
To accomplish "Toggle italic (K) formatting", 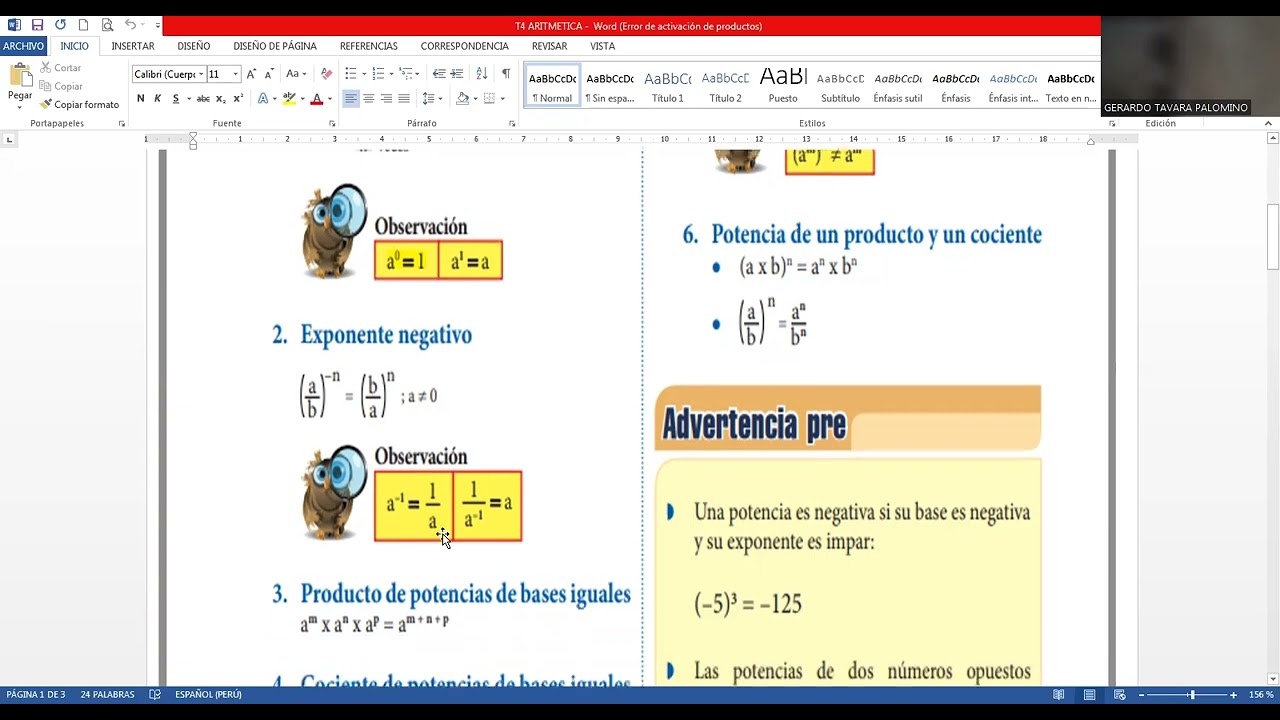I will (x=157, y=98).
